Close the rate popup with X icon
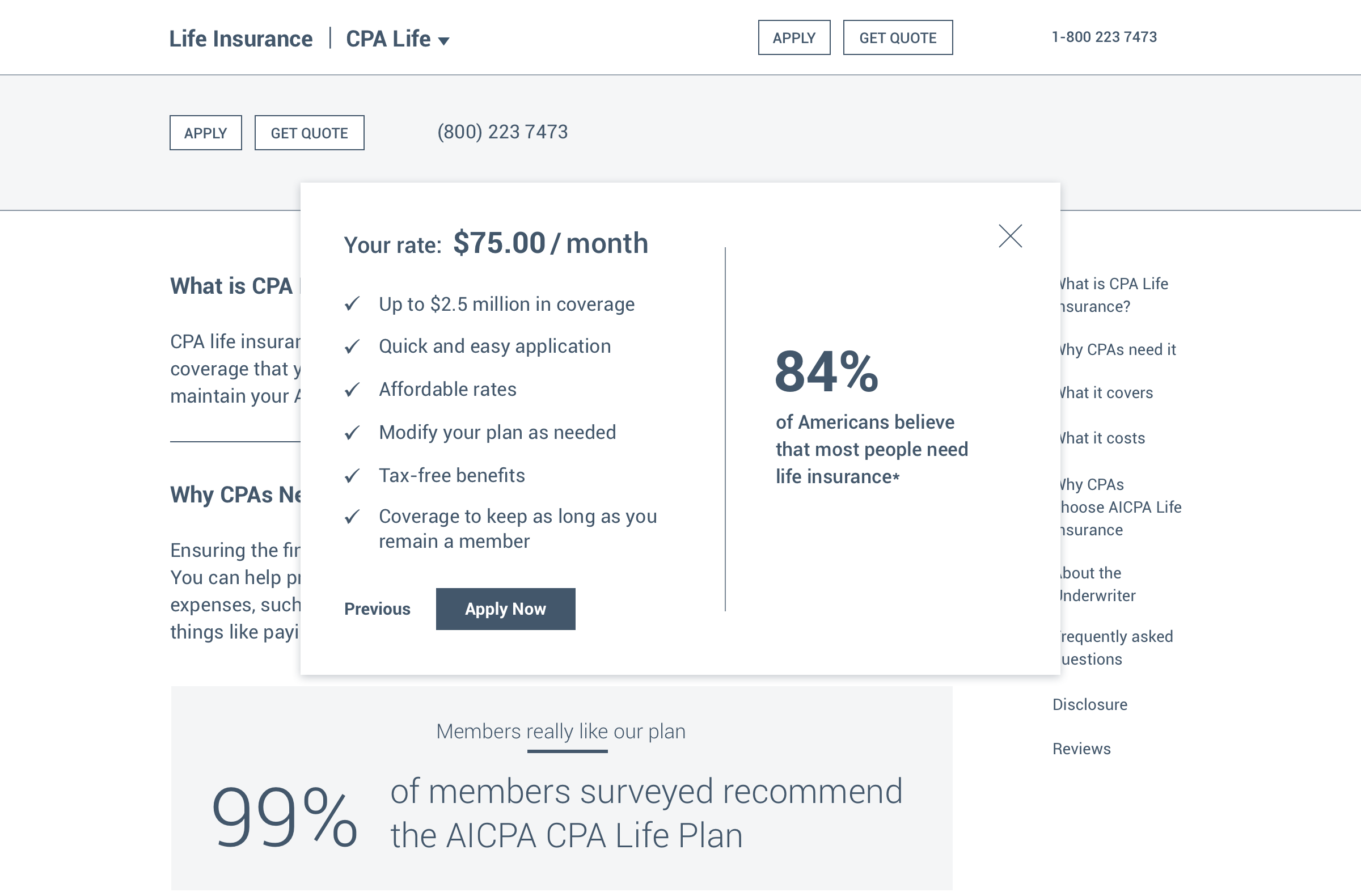 click(1010, 235)
